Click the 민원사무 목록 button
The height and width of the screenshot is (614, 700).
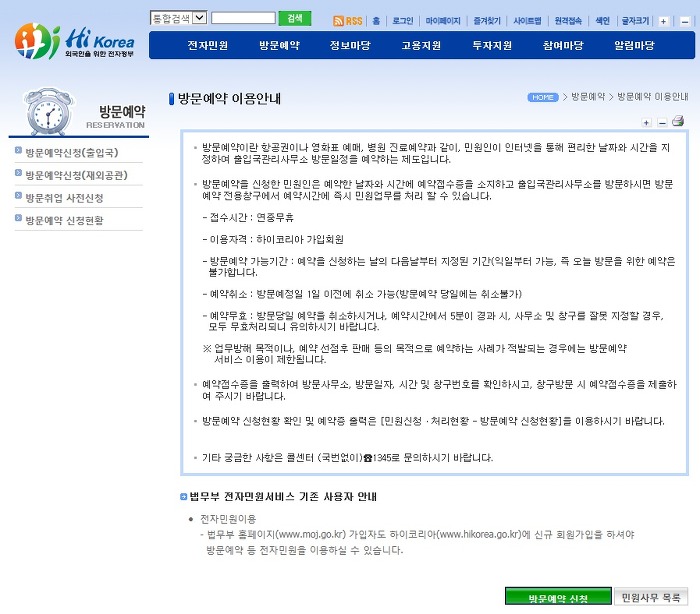(x=651, y=597)
